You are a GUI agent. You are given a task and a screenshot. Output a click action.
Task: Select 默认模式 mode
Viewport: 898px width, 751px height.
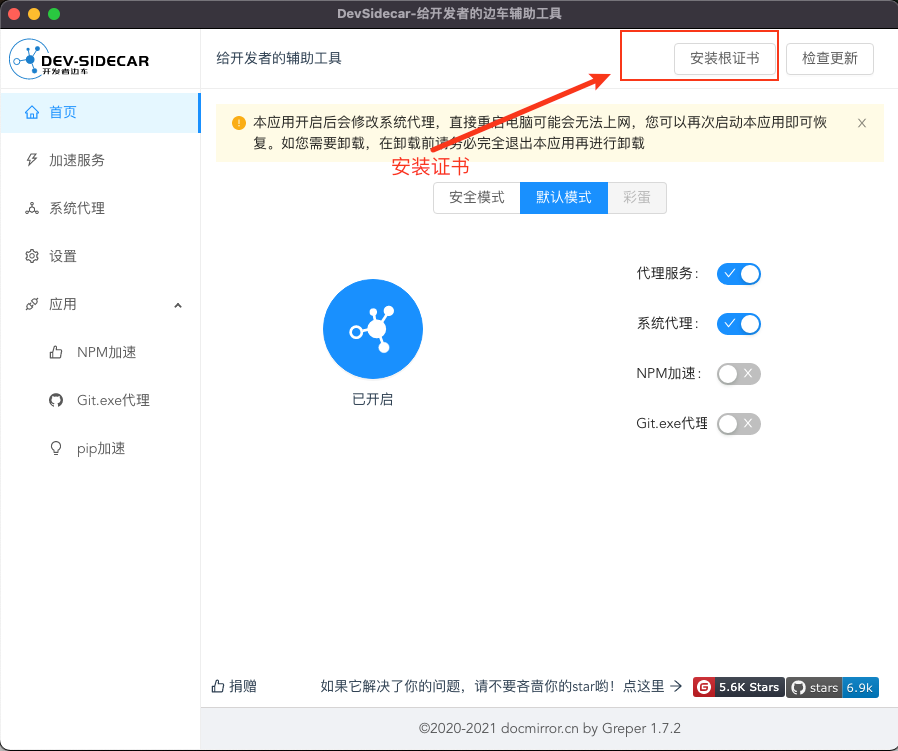[x=564, y=198]
